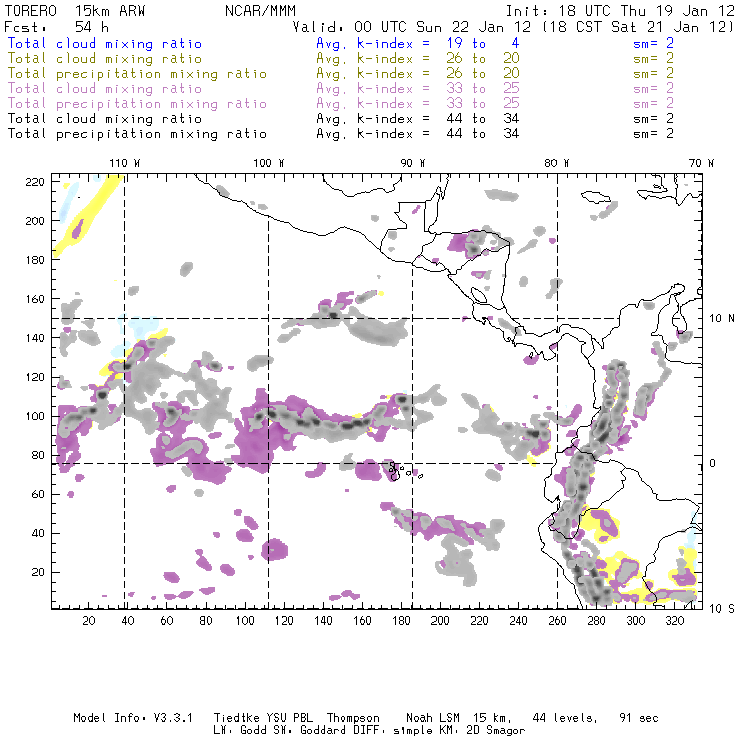
Task: Click the '90 W' longitude label
Action: [412, 163]
